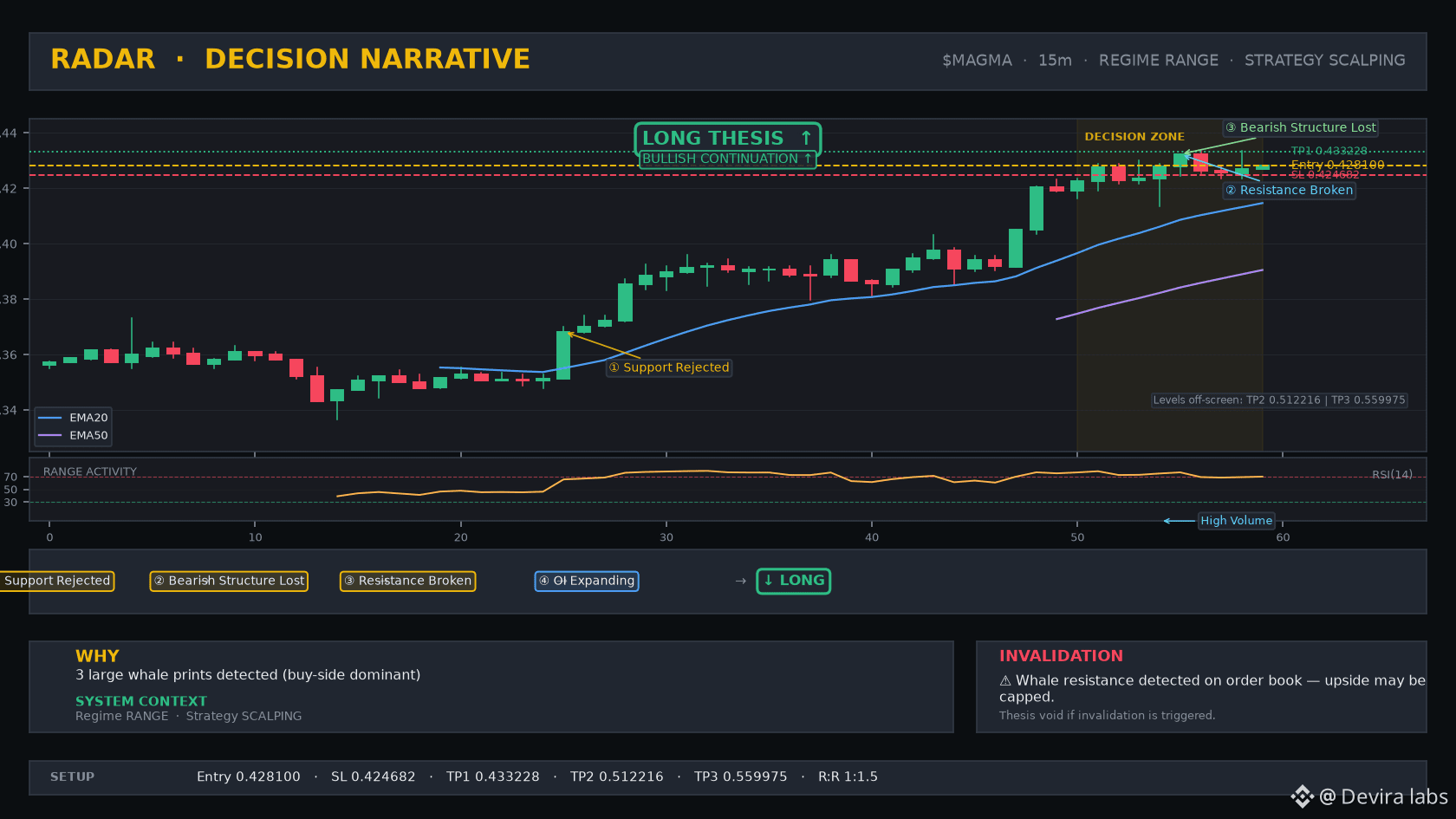Click the 70 level on the RSI axis
Screen dimensions: 1456x819
(x=10, y=478)
